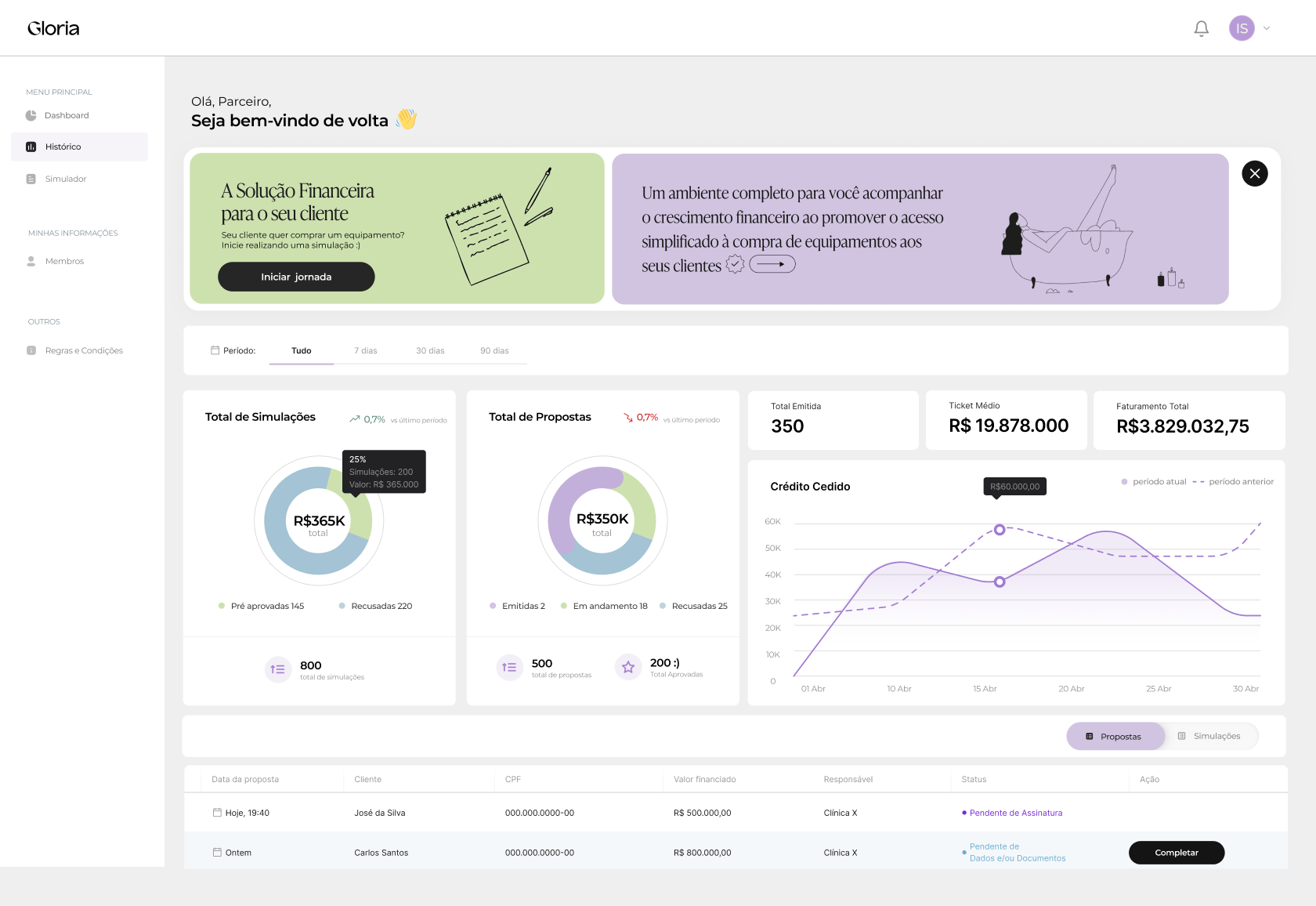The height and width of the screenshot is (906, 1316).
Task: Click the R$350K proposals donut chart
Action: 602,520
